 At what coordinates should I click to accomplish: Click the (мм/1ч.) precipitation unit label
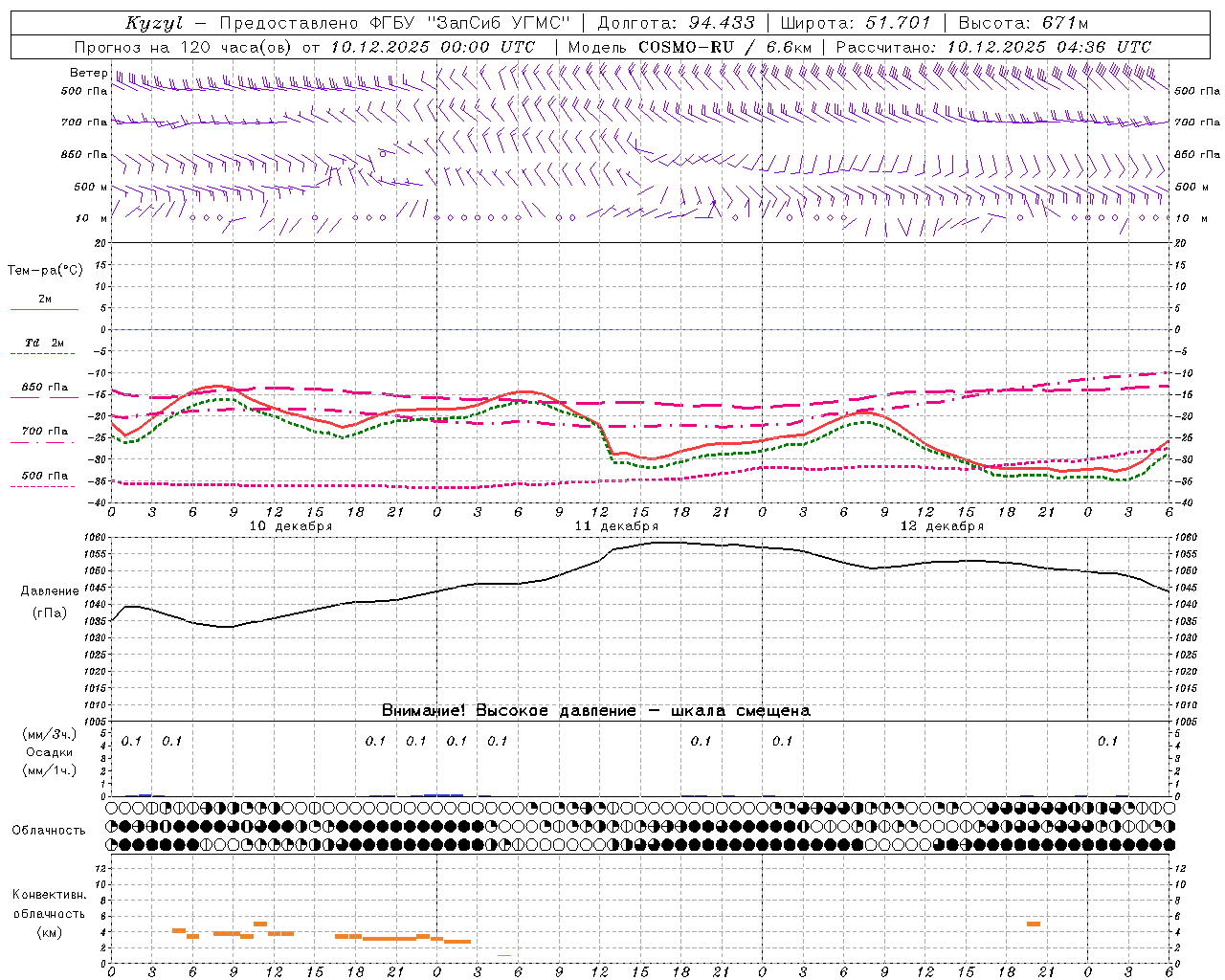49,770
